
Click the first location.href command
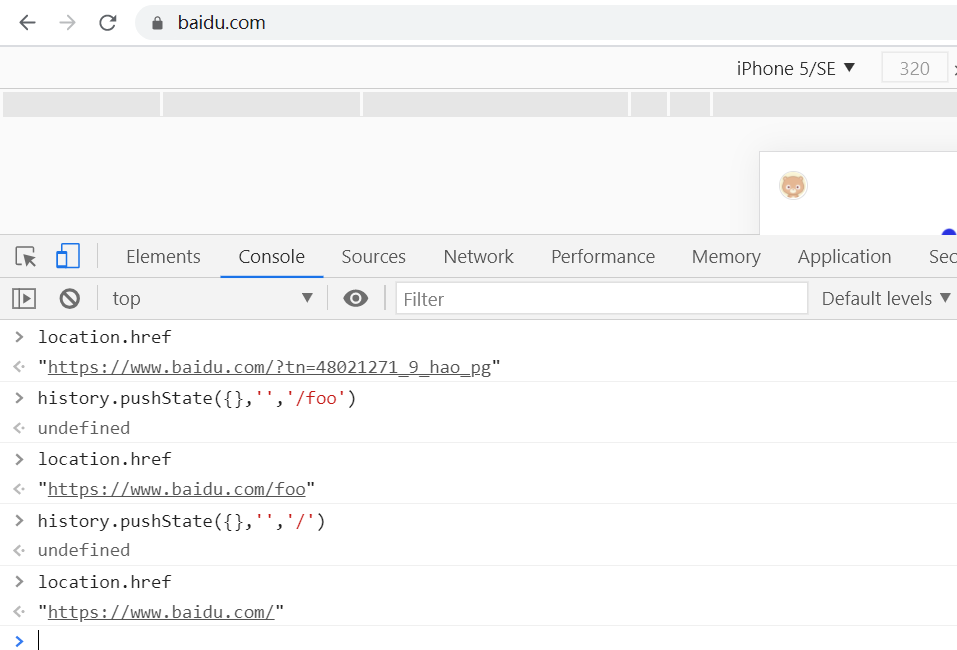point(104,337)
